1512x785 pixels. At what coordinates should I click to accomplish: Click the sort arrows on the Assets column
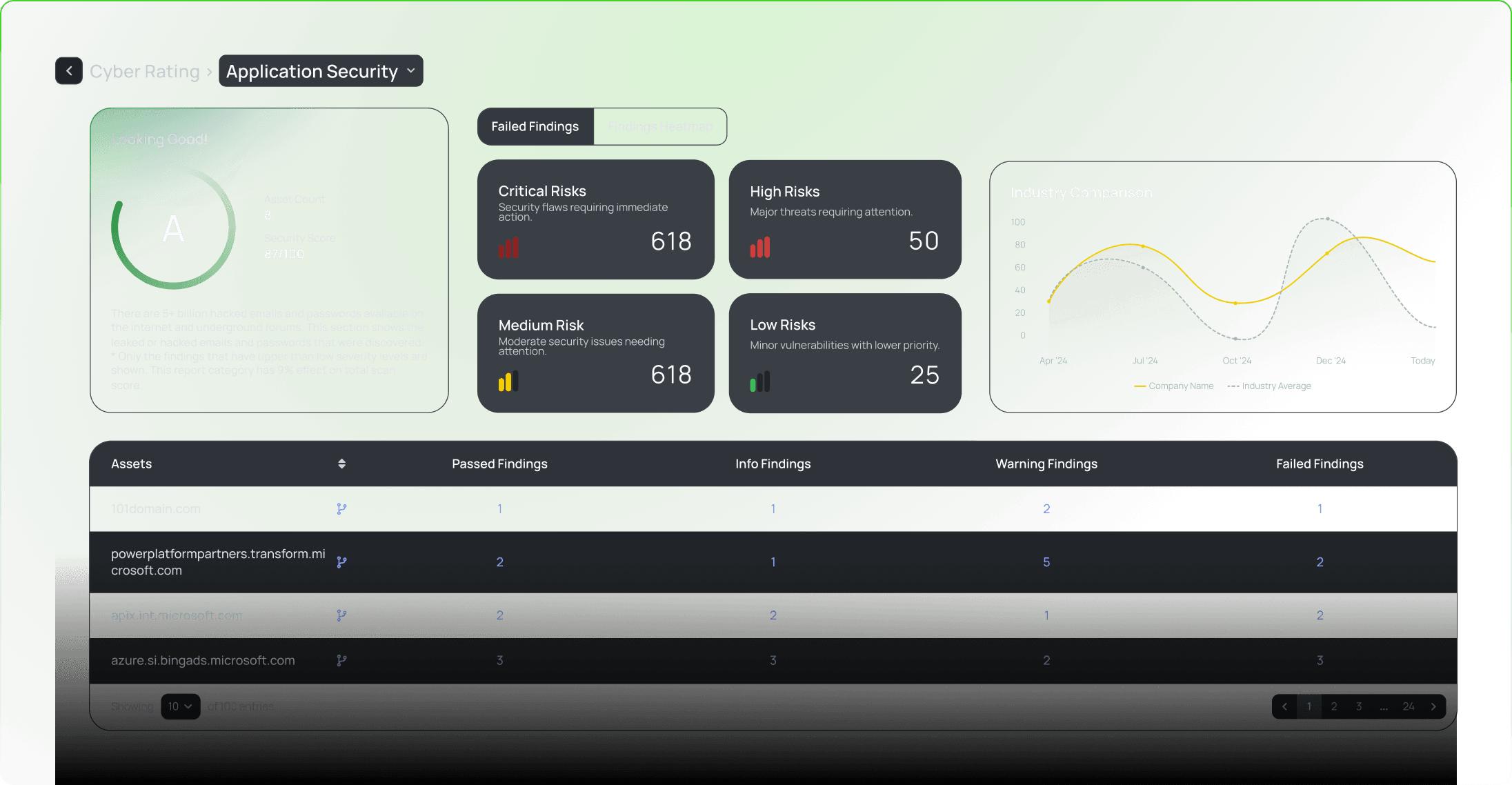point(341,464)
